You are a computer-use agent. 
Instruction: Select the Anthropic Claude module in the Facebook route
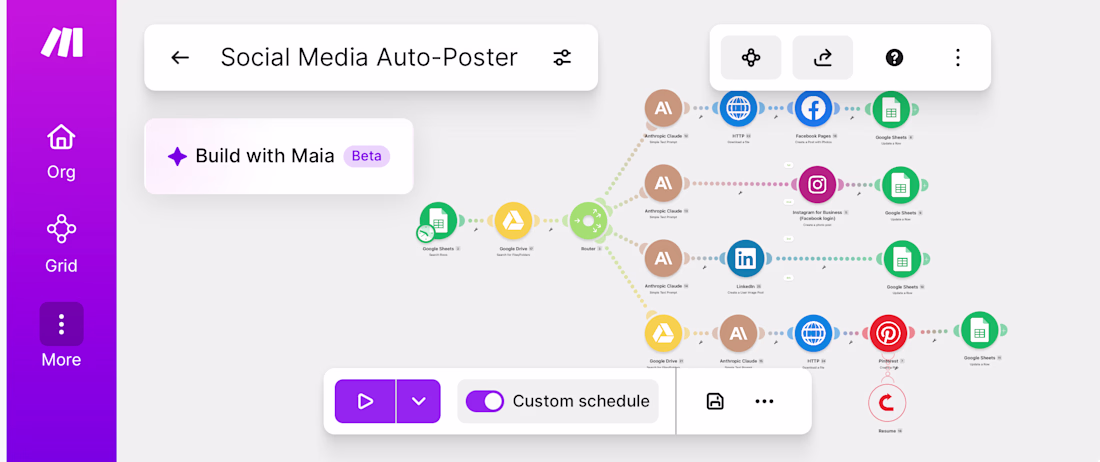(663, 109)
